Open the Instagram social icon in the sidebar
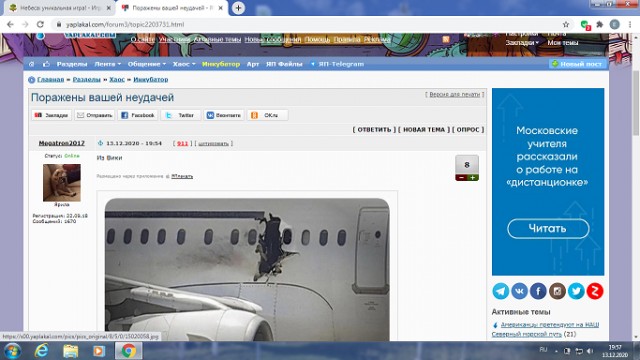The image size is (640, 360). click(x=557, y=291)
